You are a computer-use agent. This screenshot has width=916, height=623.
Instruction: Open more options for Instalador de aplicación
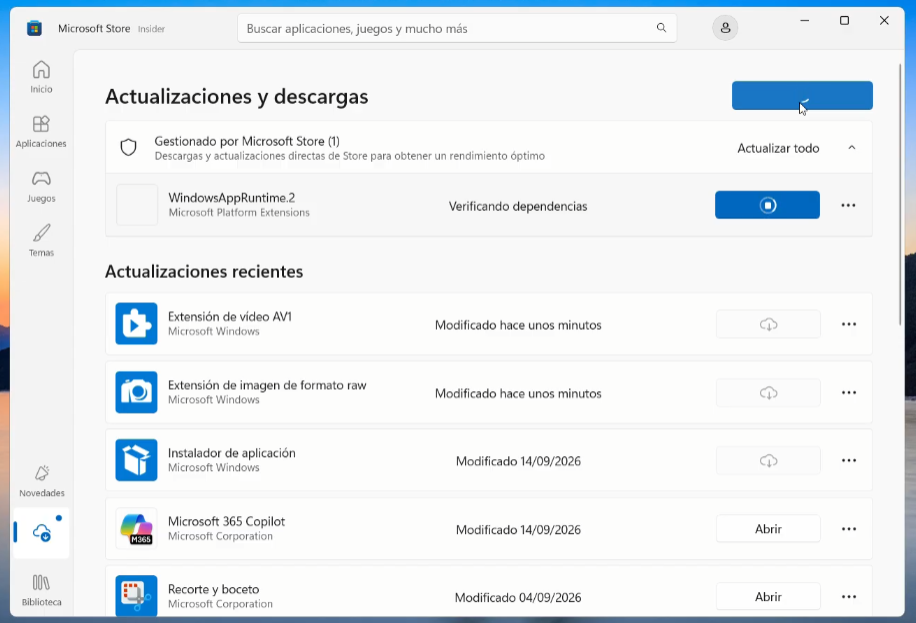pyautogui.click(x=849, y=461)
